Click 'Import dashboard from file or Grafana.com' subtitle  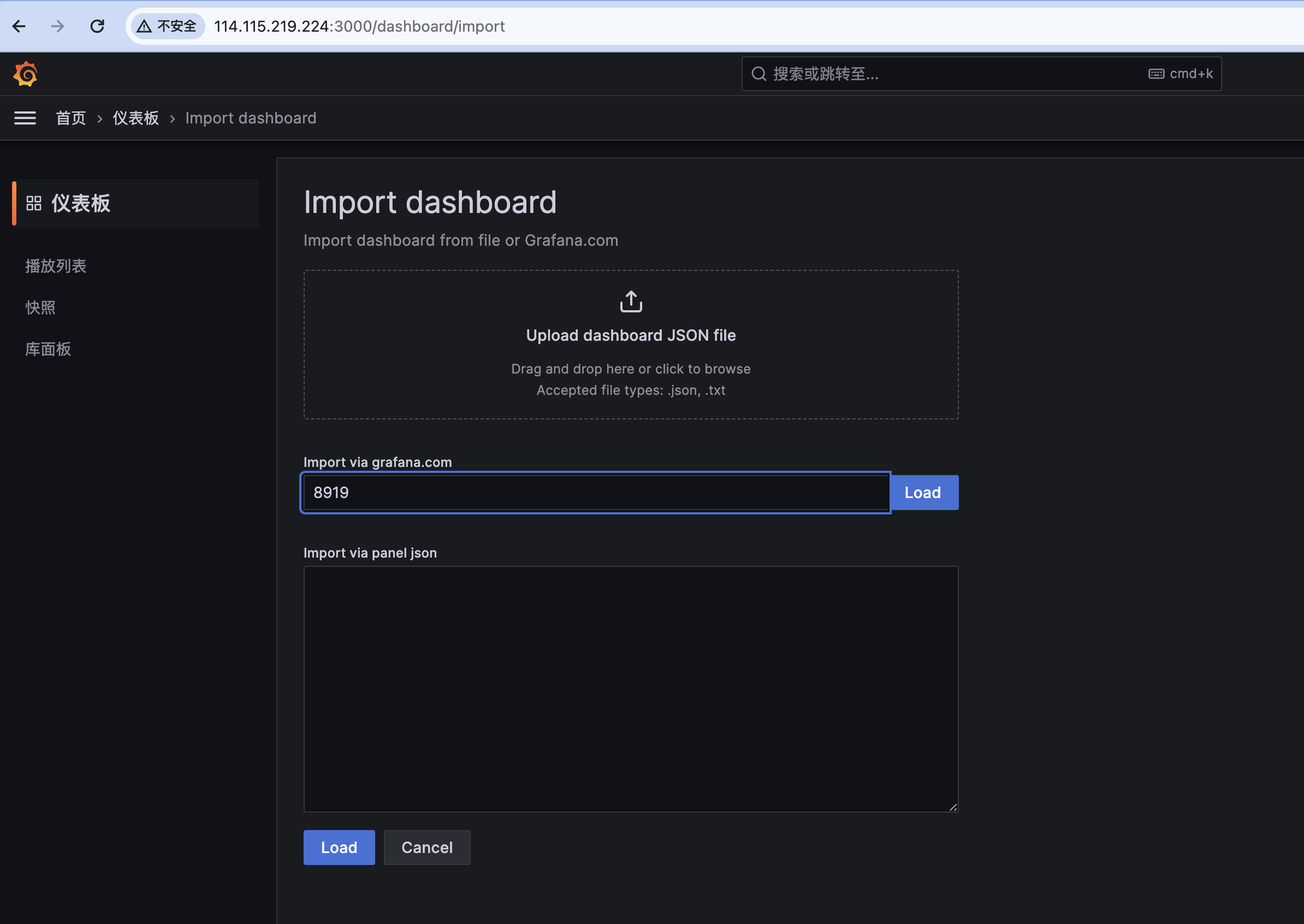click(461, 240)
